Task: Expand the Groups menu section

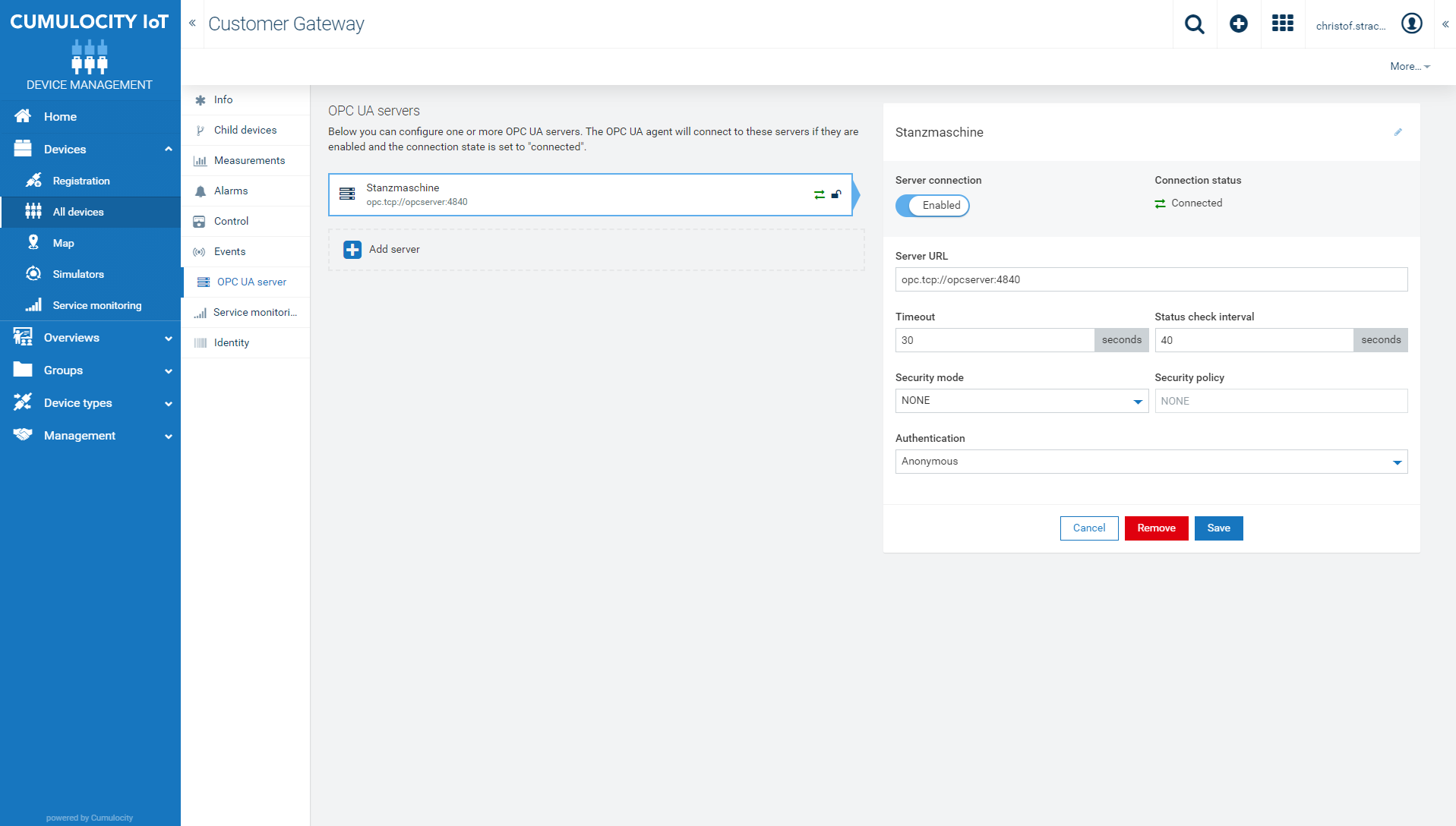Action: point(168,371)
